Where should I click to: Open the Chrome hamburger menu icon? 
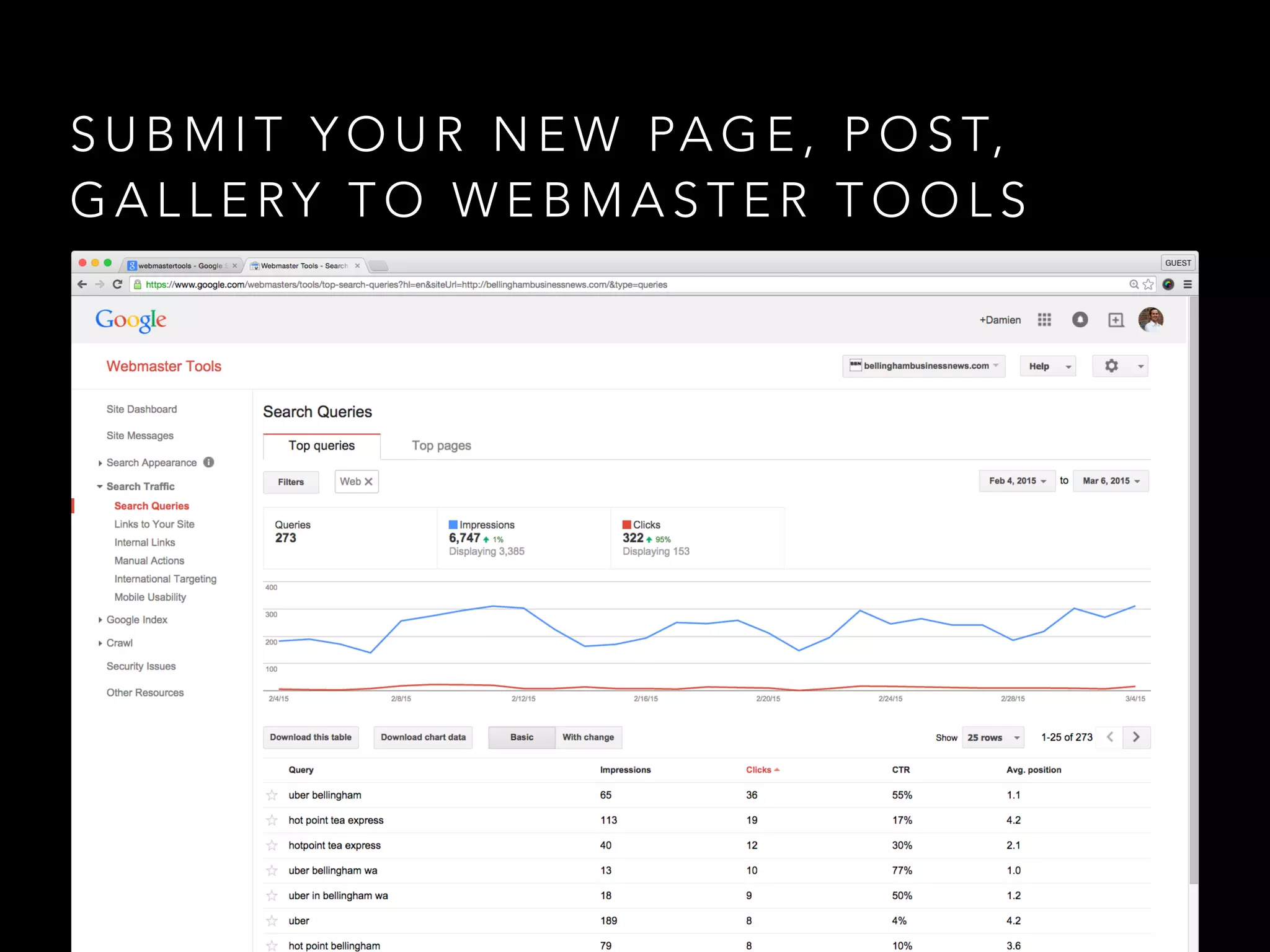click(x=1188, y=284)
